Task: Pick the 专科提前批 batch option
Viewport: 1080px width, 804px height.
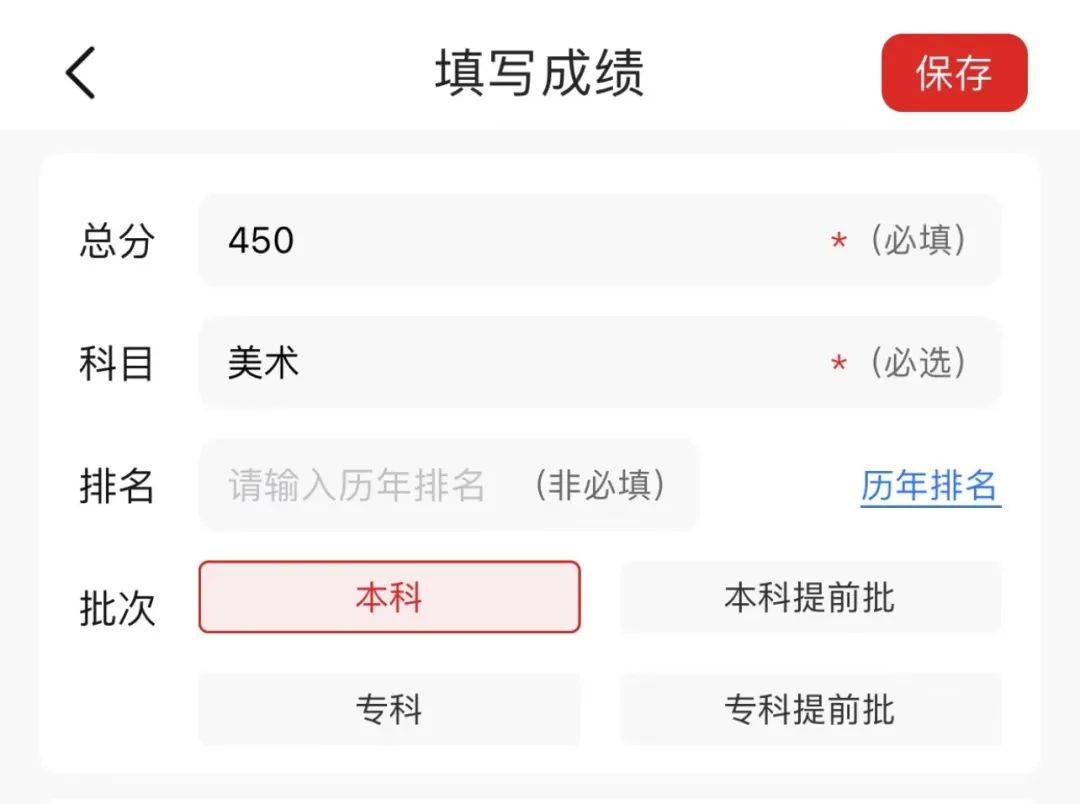Action: click(810, 709)
